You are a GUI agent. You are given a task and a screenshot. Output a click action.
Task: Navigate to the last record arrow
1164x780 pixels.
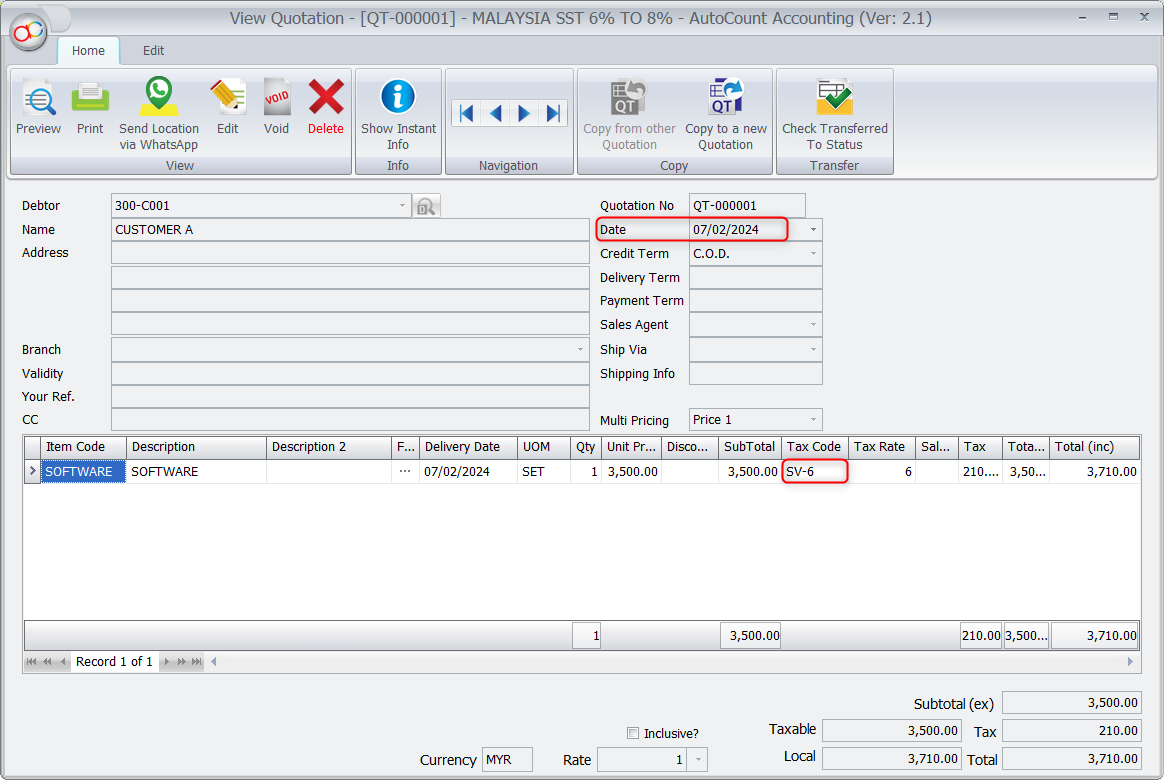(553, 114)
